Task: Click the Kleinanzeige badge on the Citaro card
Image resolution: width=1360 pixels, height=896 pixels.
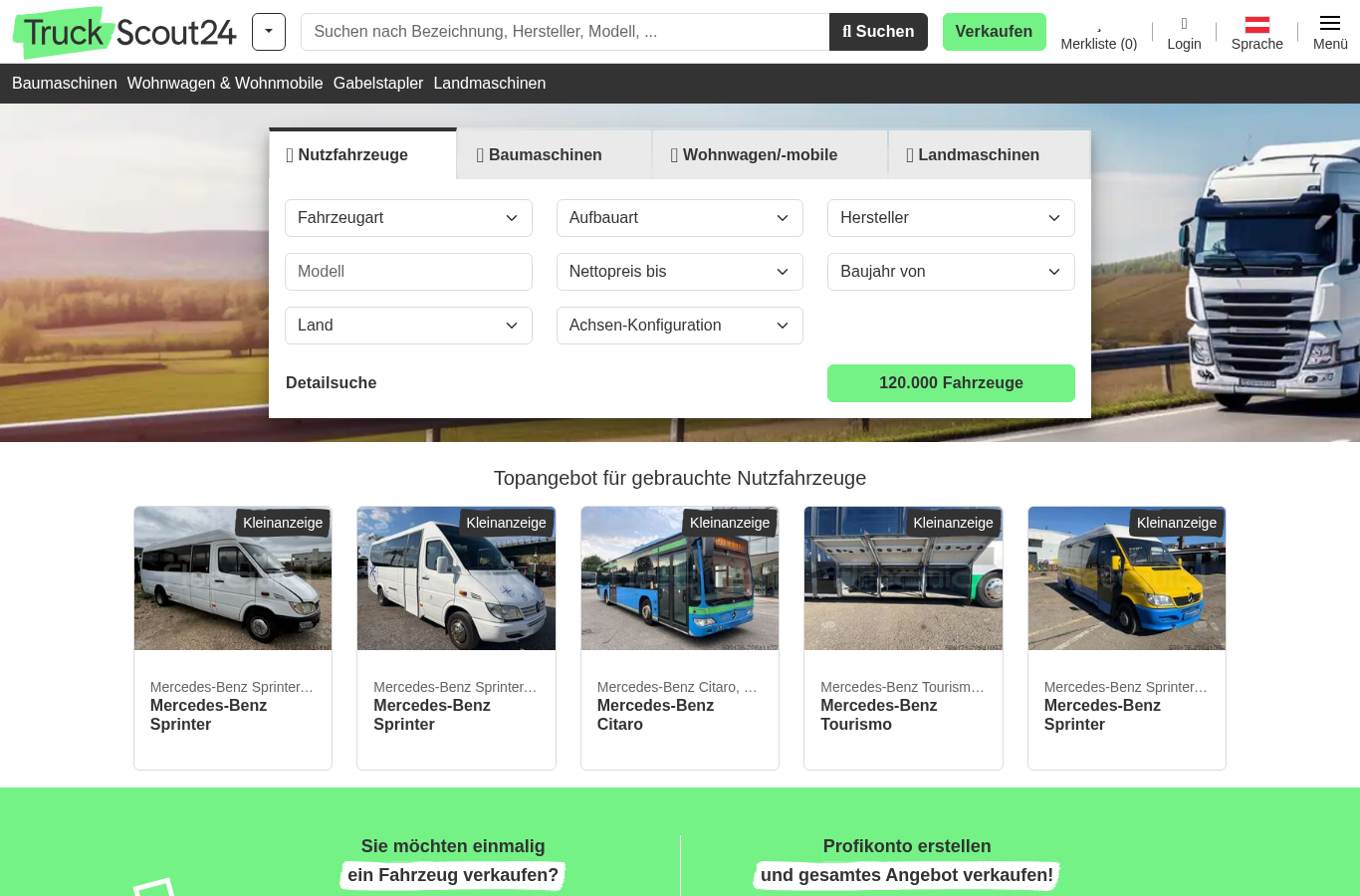Action: point(730,523)
